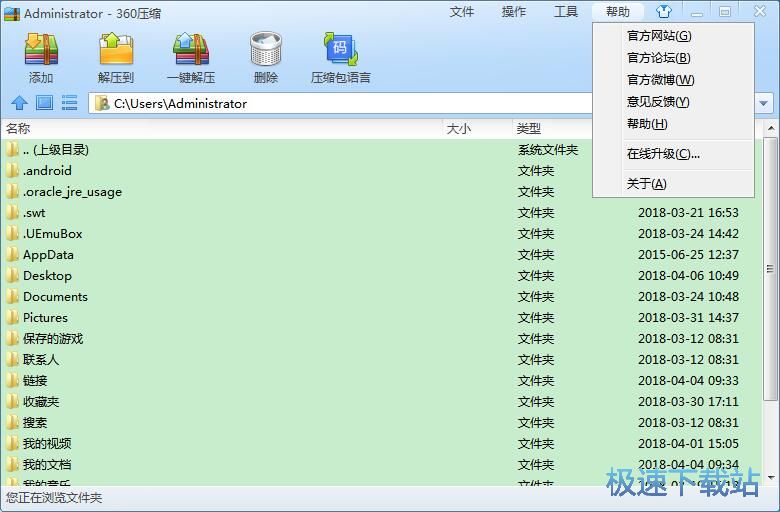The width and height of the screenshot is (780, 512).
Task: Click the 360压缩 app icon in title bar
Action: [12, 13]
